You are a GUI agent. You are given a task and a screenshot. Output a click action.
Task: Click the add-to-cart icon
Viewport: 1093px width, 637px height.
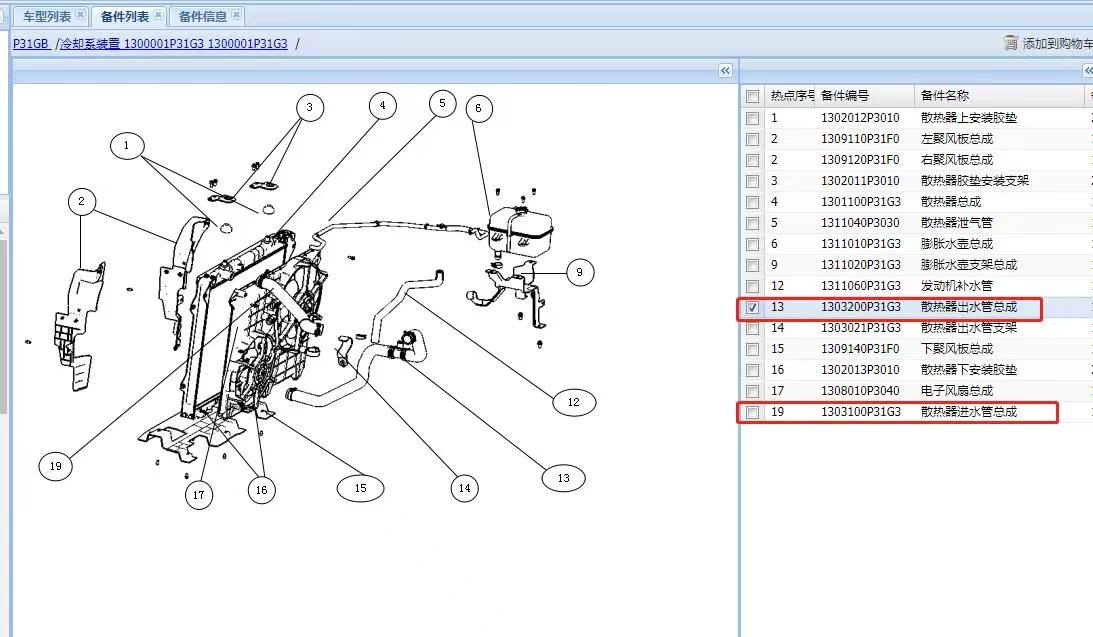point(1010,43)
